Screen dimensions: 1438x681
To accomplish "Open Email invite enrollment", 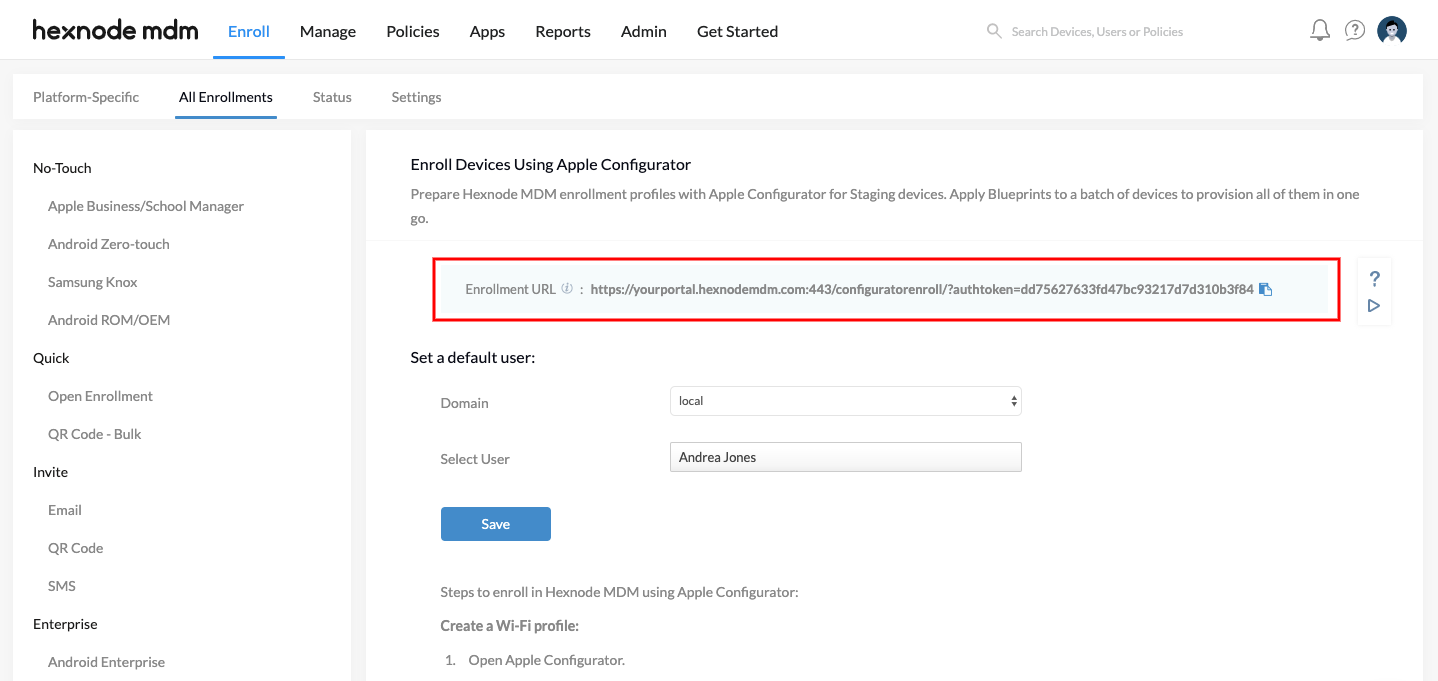I will pos(65,510).
